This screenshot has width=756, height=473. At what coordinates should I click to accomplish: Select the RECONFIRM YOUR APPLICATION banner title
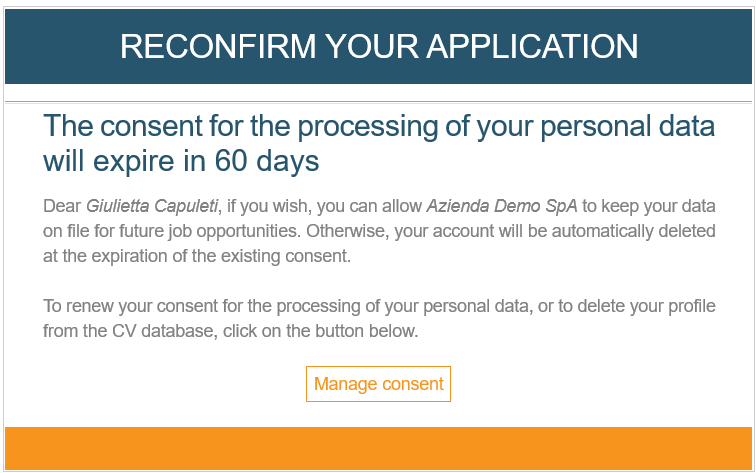tap(378, 46)
